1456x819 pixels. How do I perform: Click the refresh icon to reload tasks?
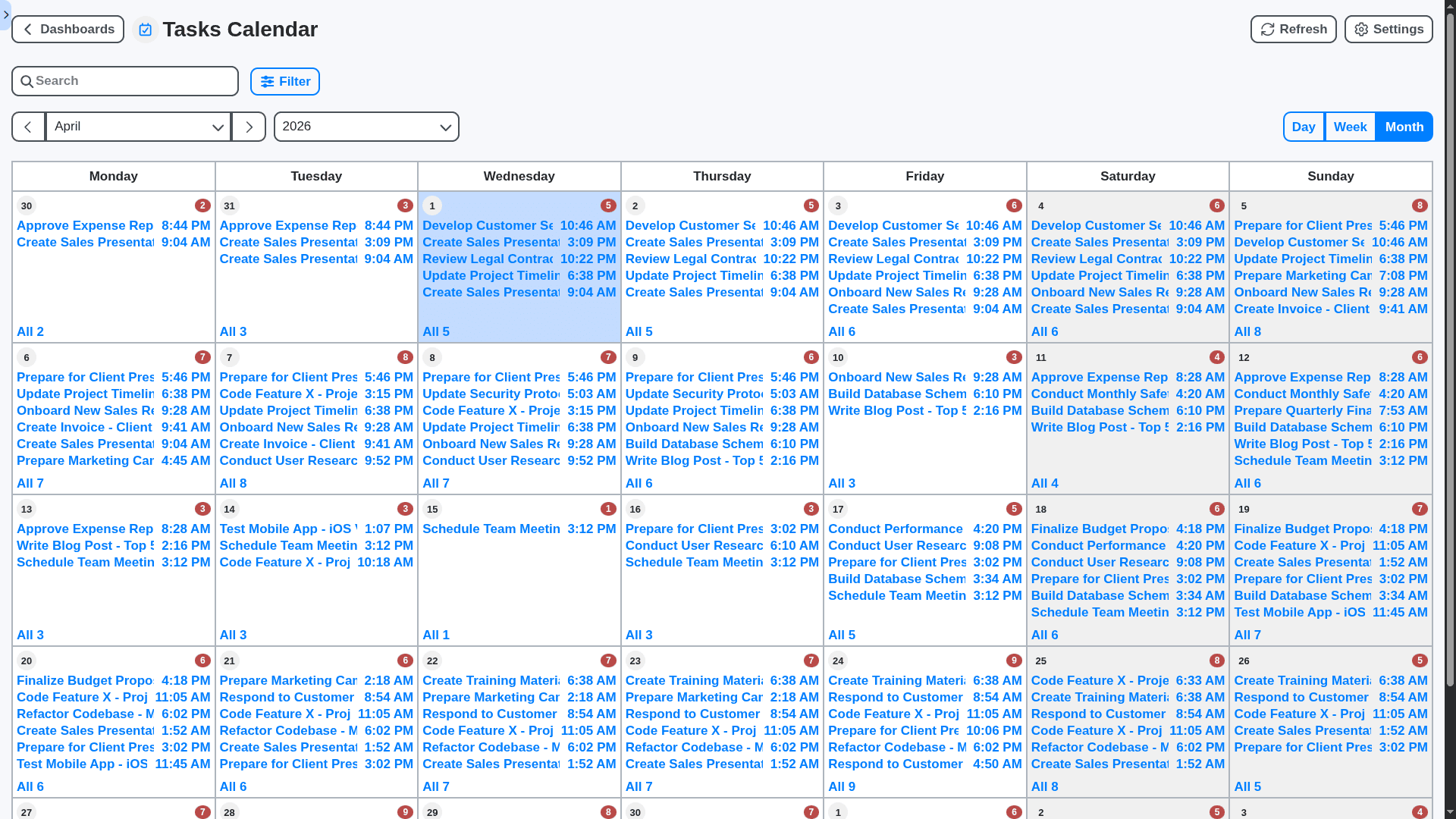tap(1266, 29)
